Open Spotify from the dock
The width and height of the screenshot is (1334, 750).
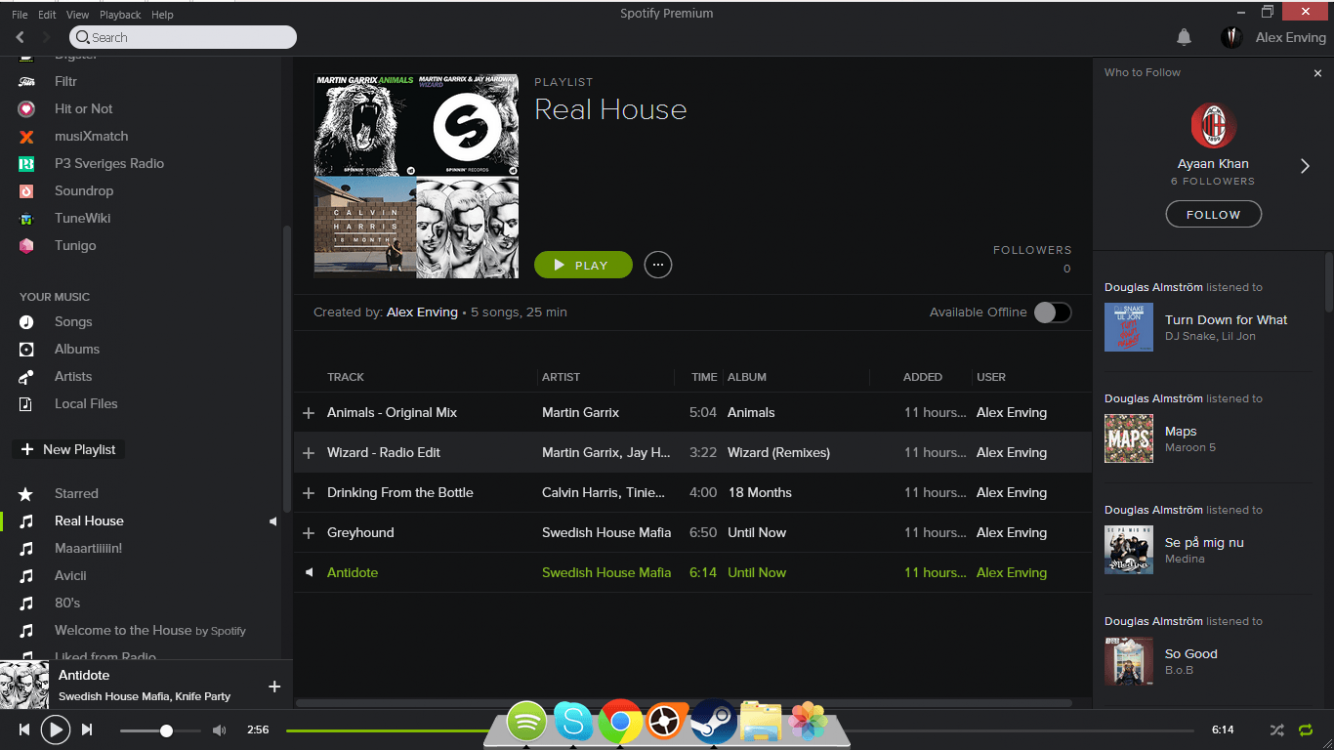click(x=527, y=722)
